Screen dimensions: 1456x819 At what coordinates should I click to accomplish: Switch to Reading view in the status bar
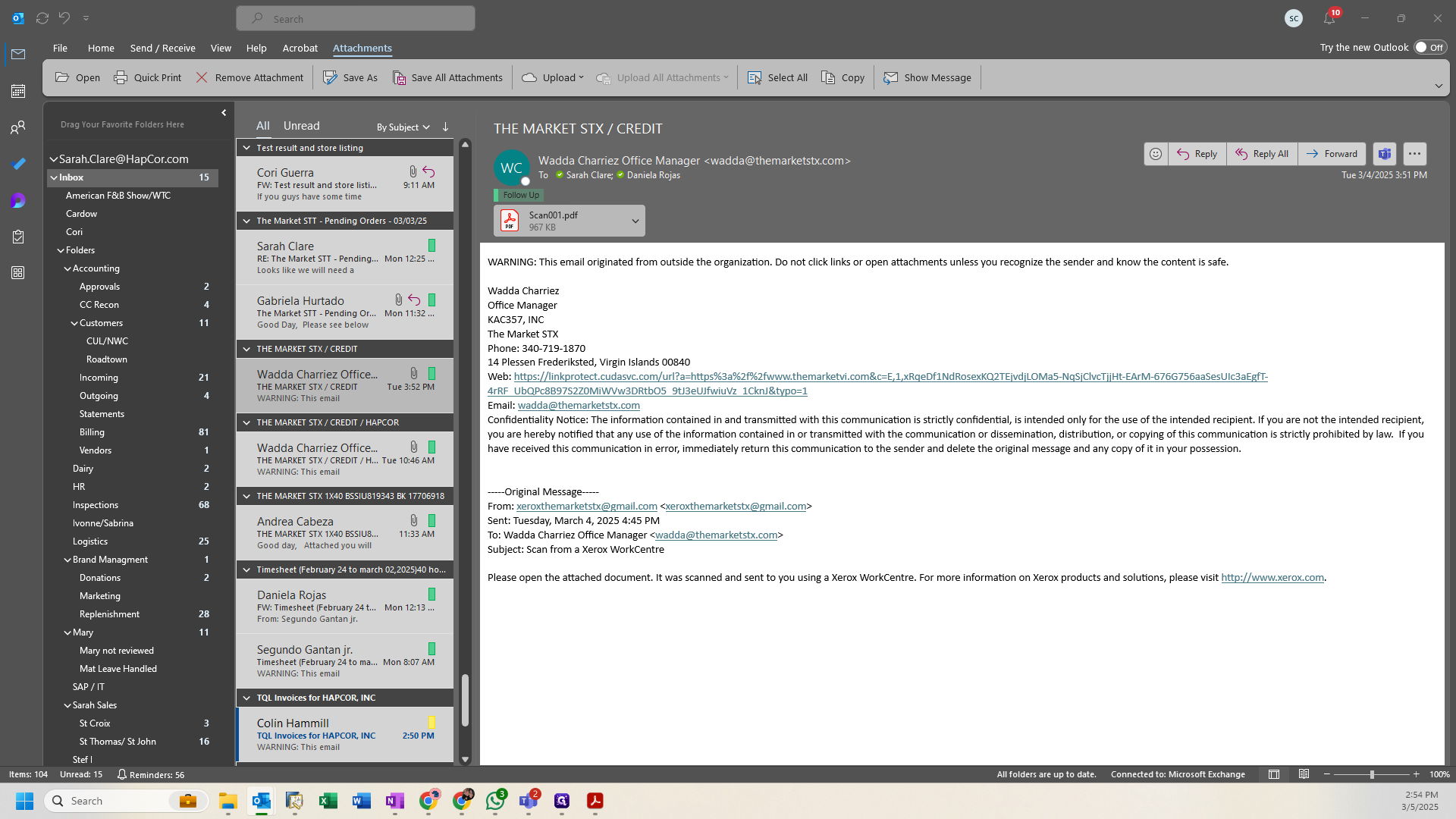tap(1304, 774)
